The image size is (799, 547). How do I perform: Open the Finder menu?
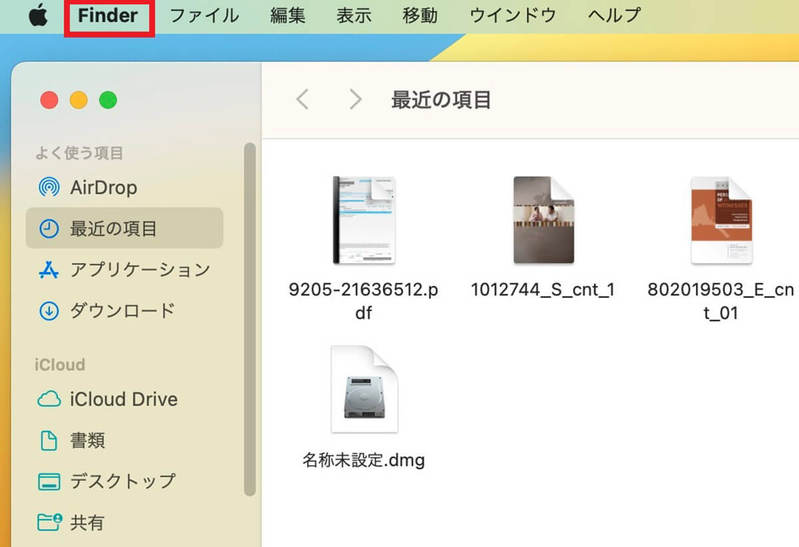(108, 15)
